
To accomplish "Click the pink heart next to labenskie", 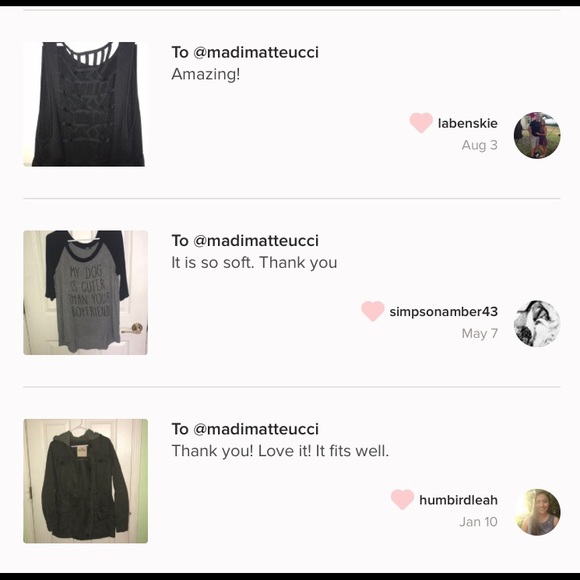I will (x=421, y=122).
